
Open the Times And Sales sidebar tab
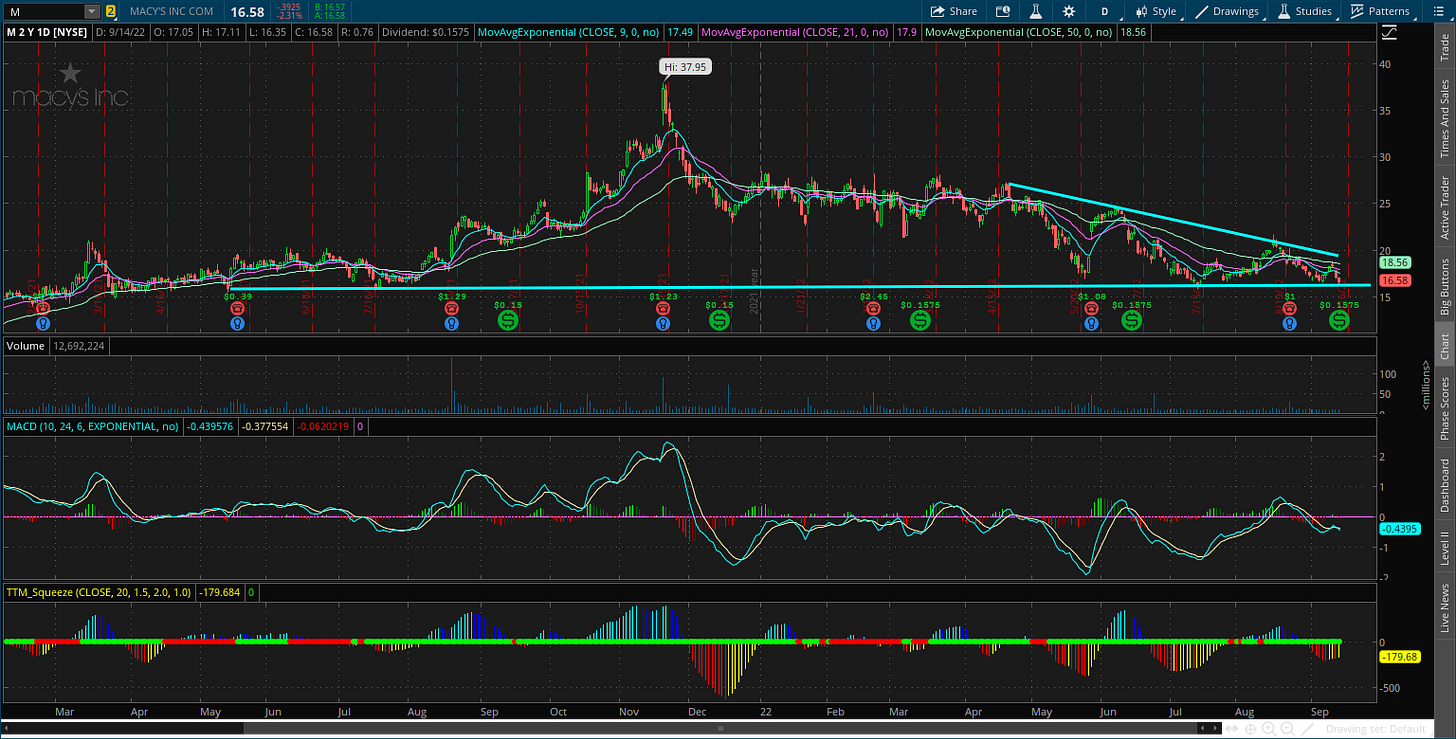coord(1444,118)
